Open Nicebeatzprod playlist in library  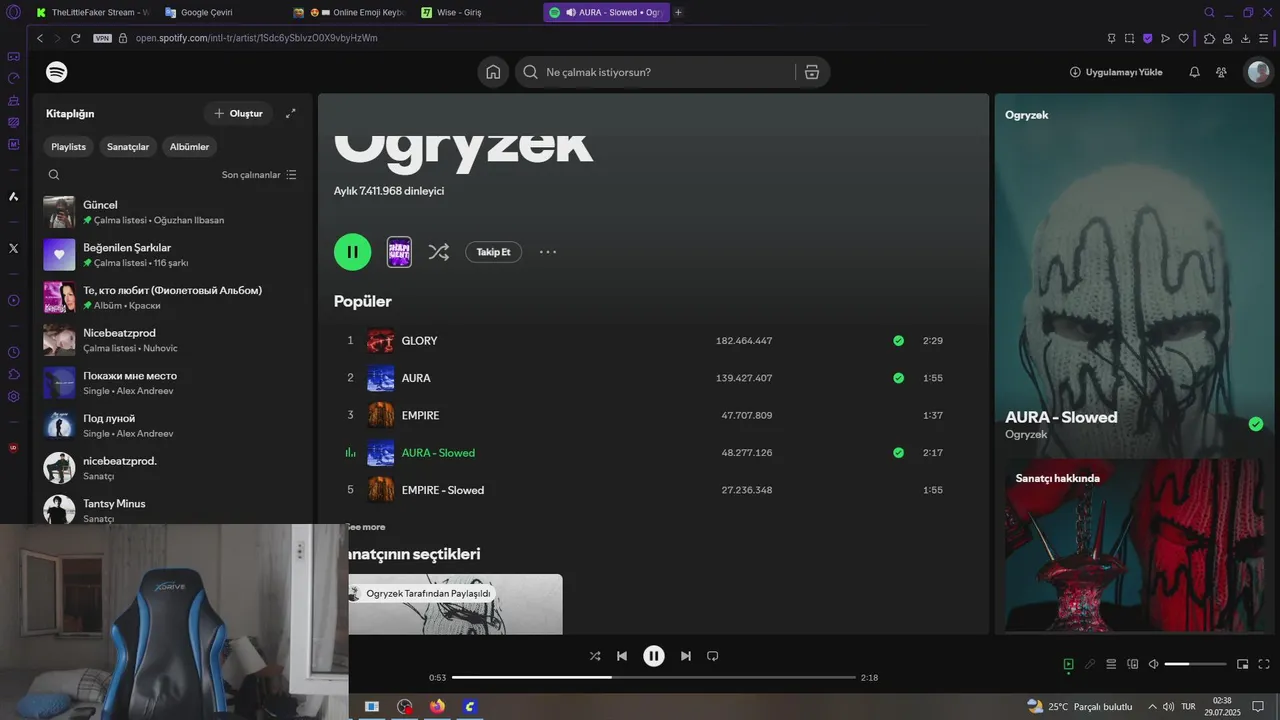(x=171, y=340)
